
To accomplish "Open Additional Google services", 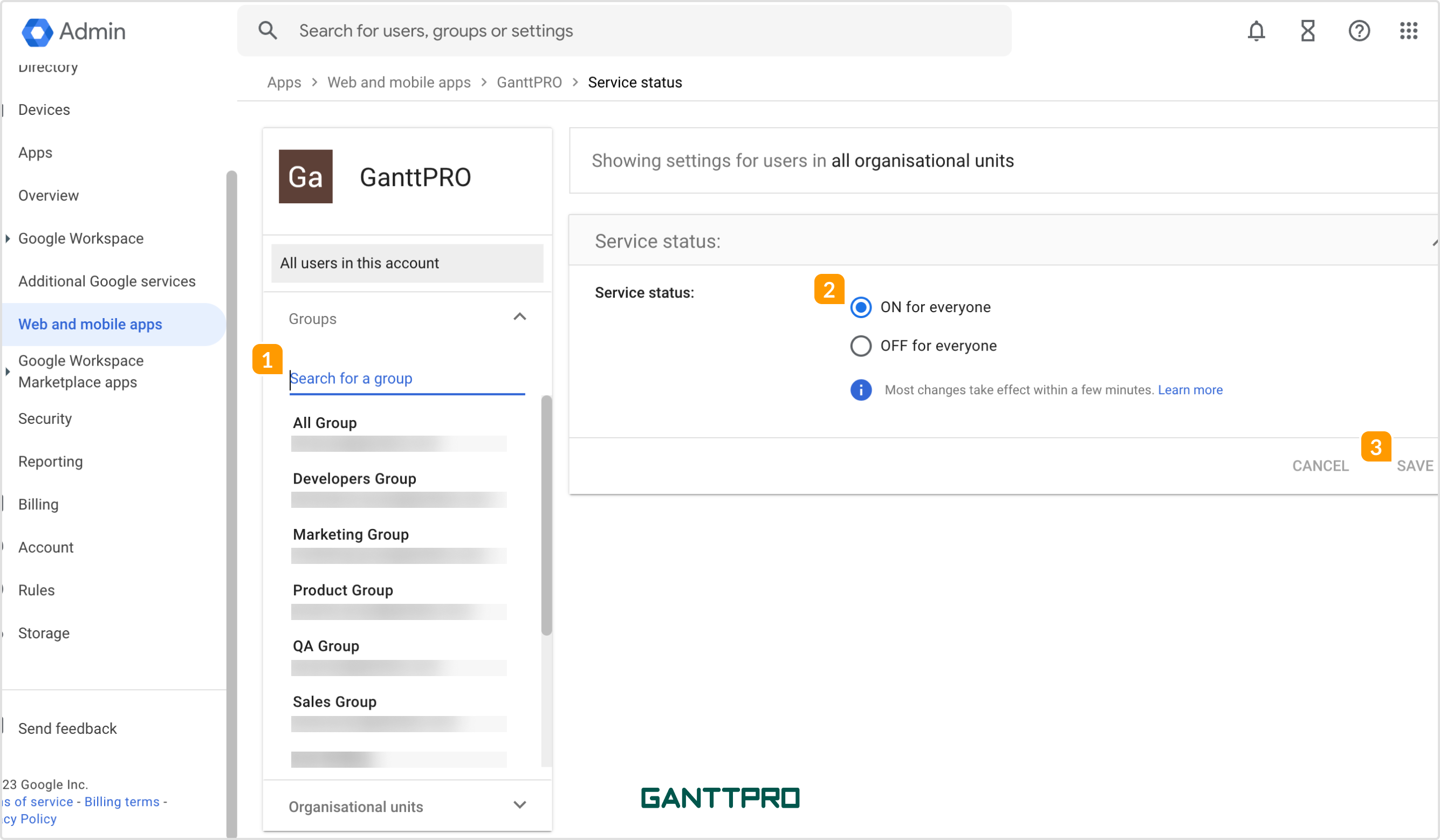I will pos(107,281).
